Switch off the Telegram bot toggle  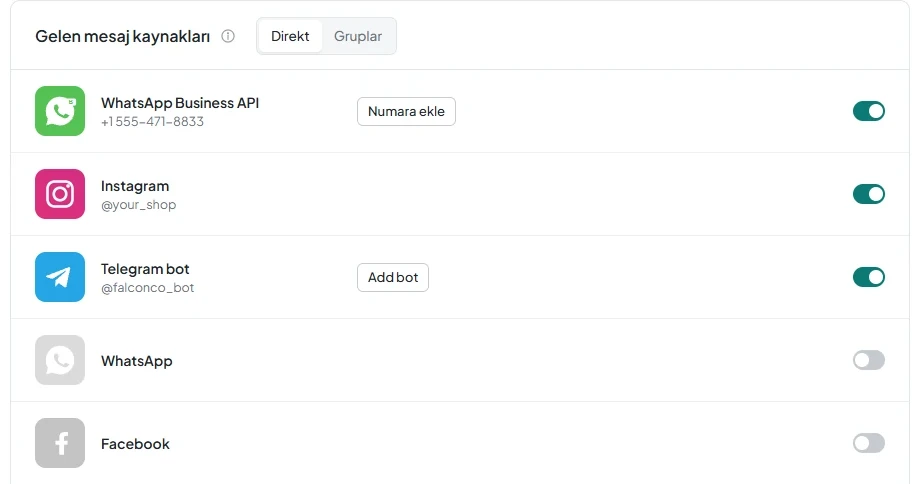[868, 277]
